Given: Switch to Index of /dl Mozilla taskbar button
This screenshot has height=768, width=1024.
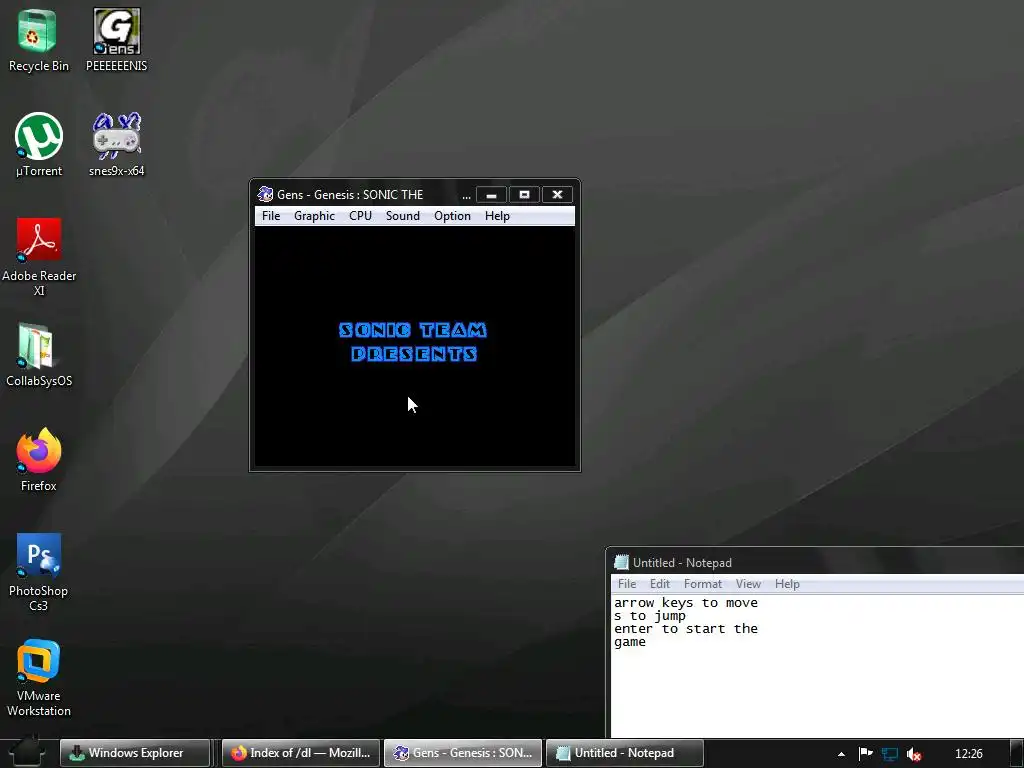Looking at the screenshot, I should tap(299, 753).
